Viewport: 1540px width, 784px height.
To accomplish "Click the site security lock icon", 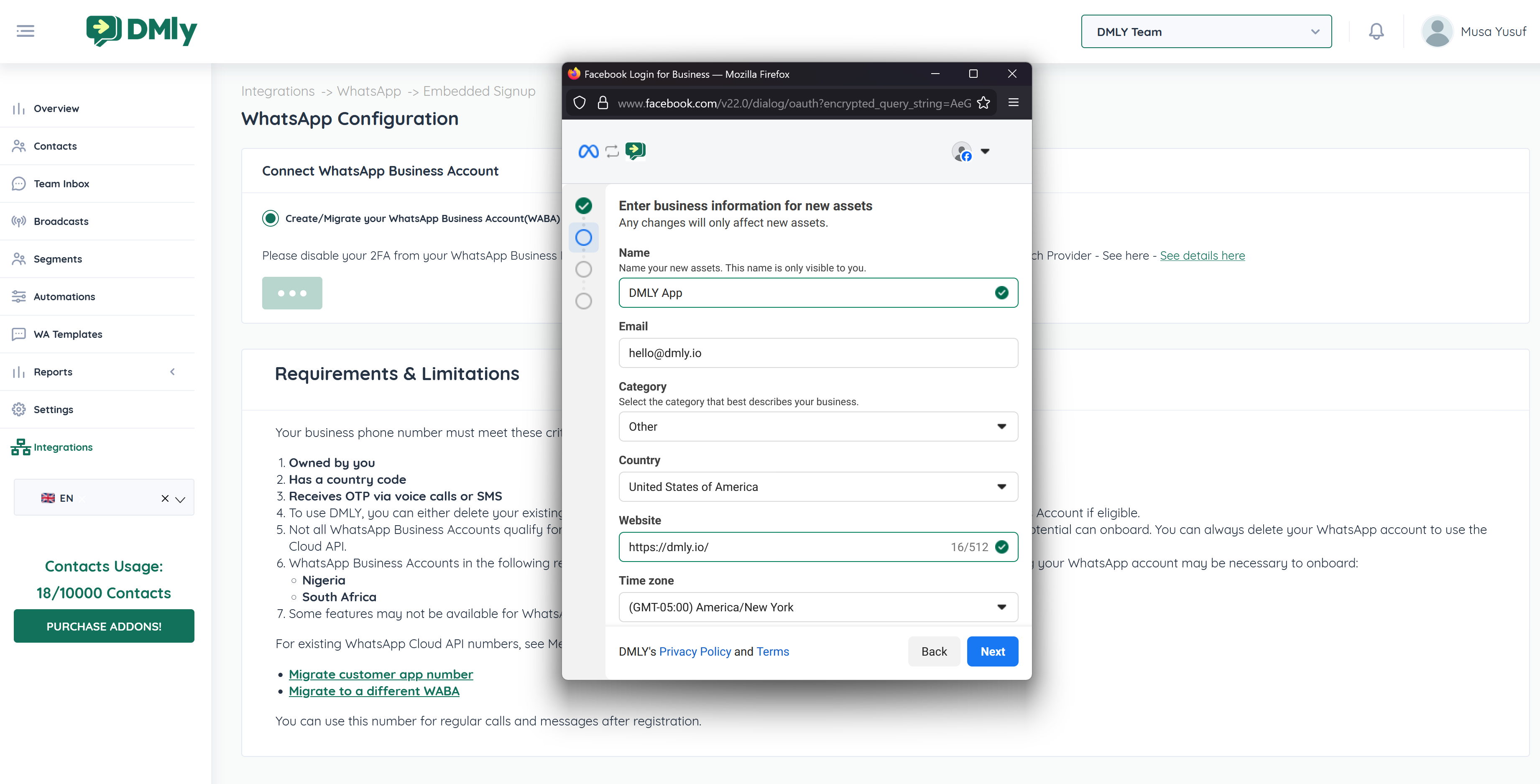I will 603,103.
